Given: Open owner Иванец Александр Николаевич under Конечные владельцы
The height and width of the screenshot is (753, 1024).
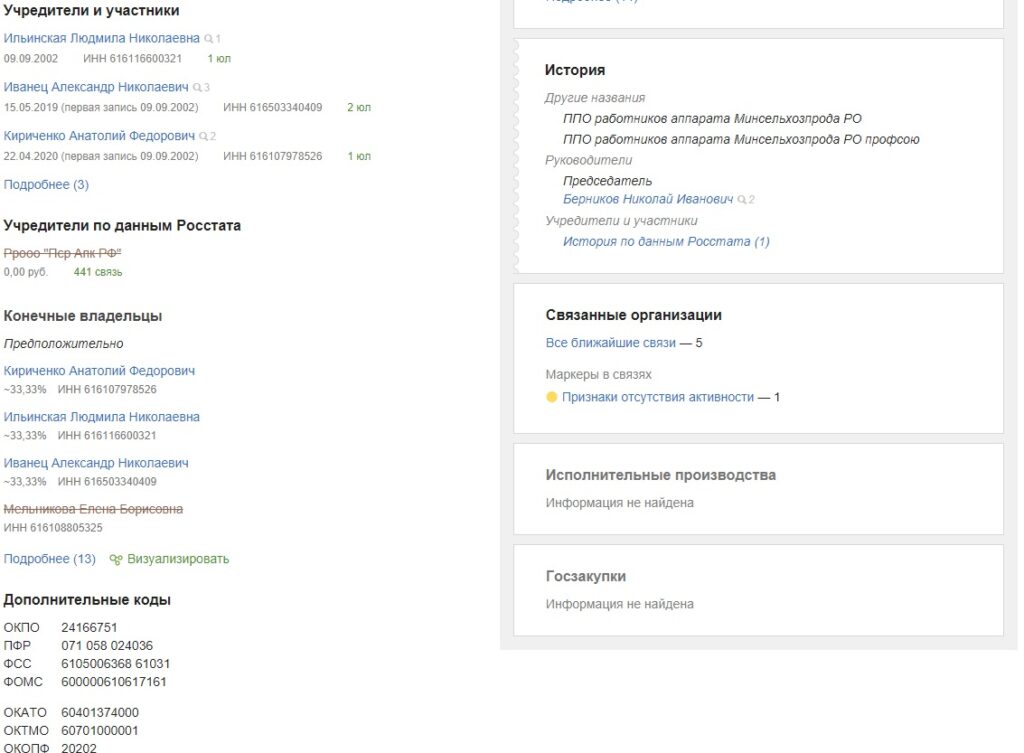Looking at the screenshot, I should [x=96, y=463].
